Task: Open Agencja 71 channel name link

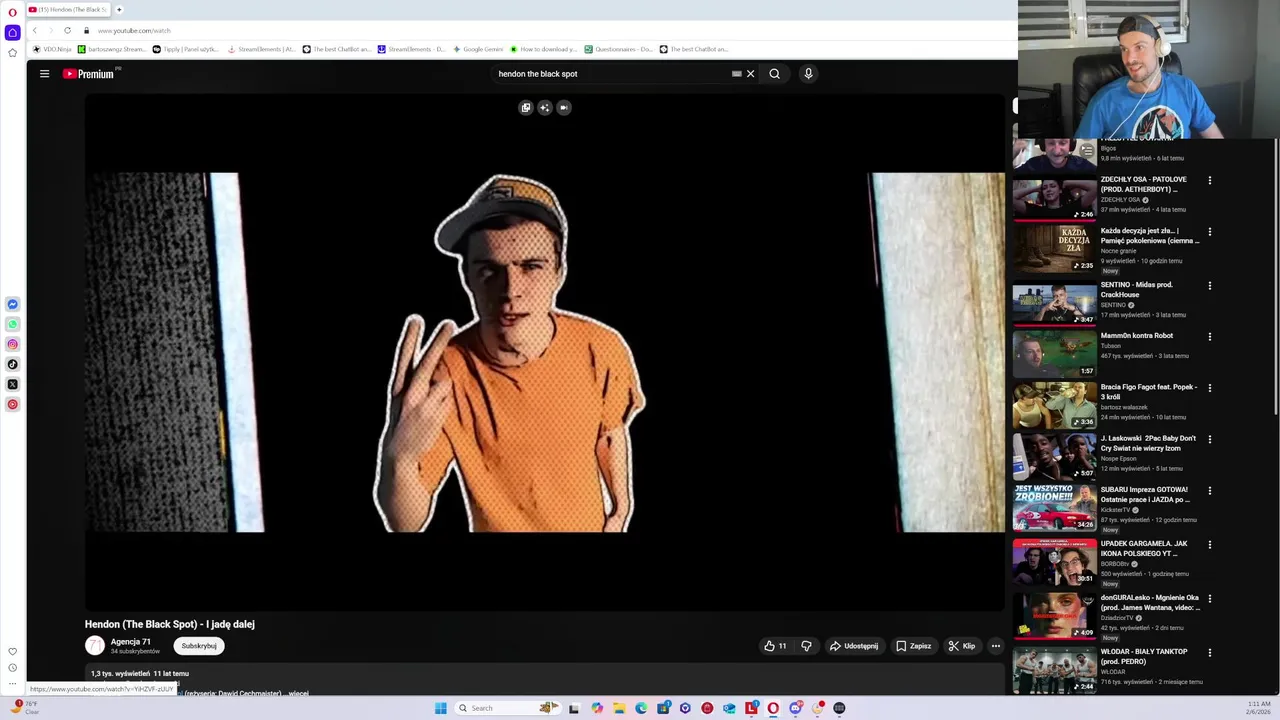Action: [131, 642]
